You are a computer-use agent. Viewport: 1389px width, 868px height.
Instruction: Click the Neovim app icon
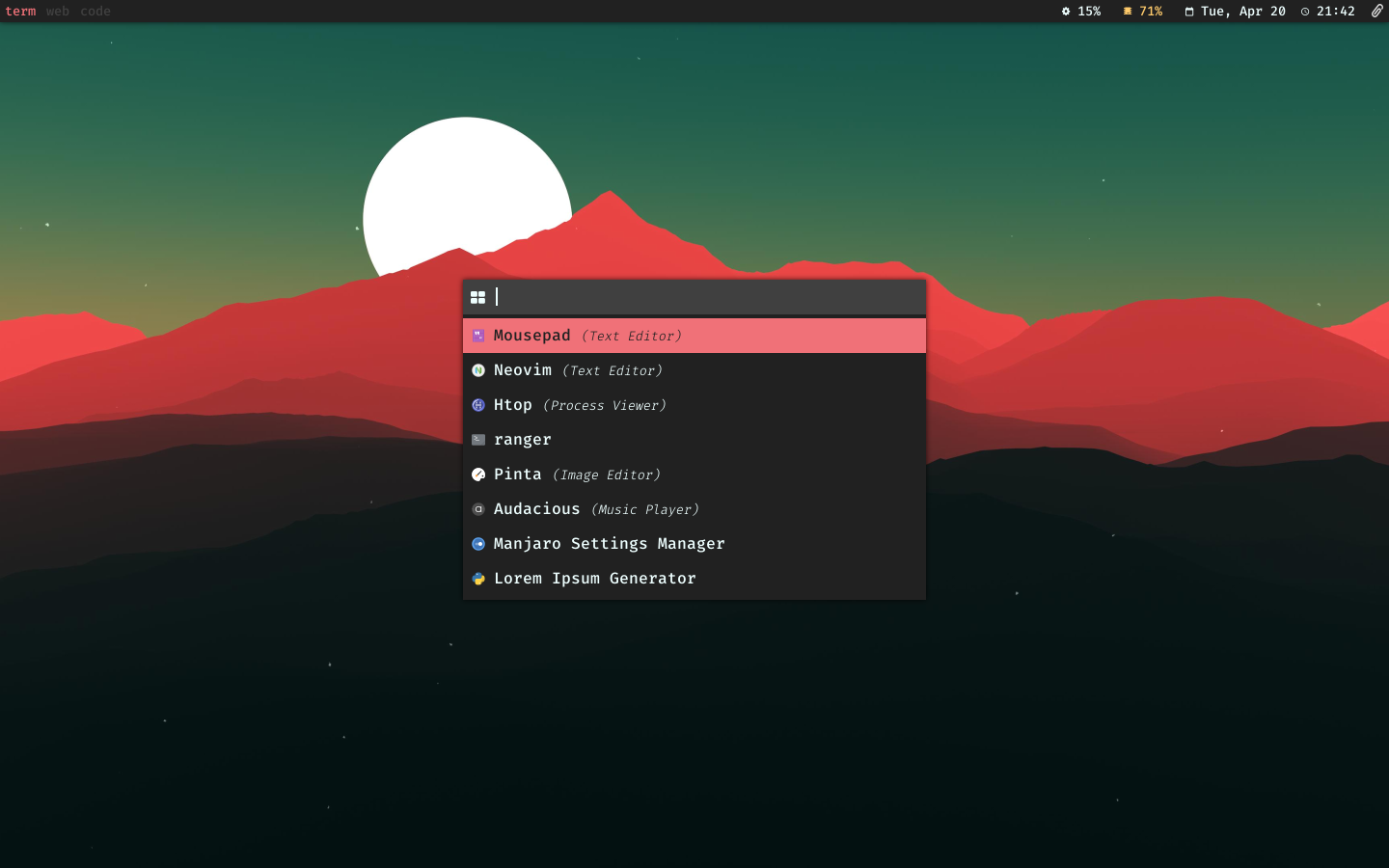478,370
